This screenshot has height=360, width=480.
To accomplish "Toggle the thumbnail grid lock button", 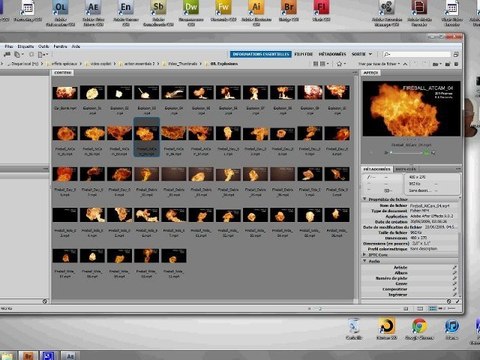I will tap(420, 309).
